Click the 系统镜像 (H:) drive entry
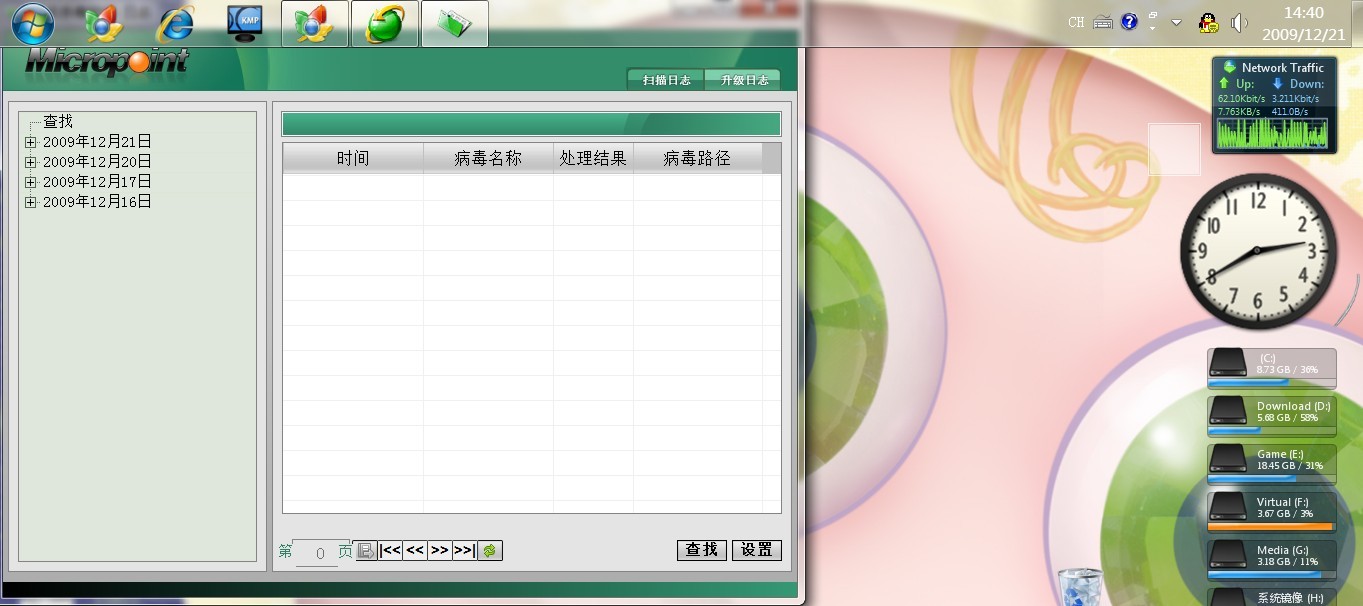Screen dimensions: 1363x606 coord(1271,597)
